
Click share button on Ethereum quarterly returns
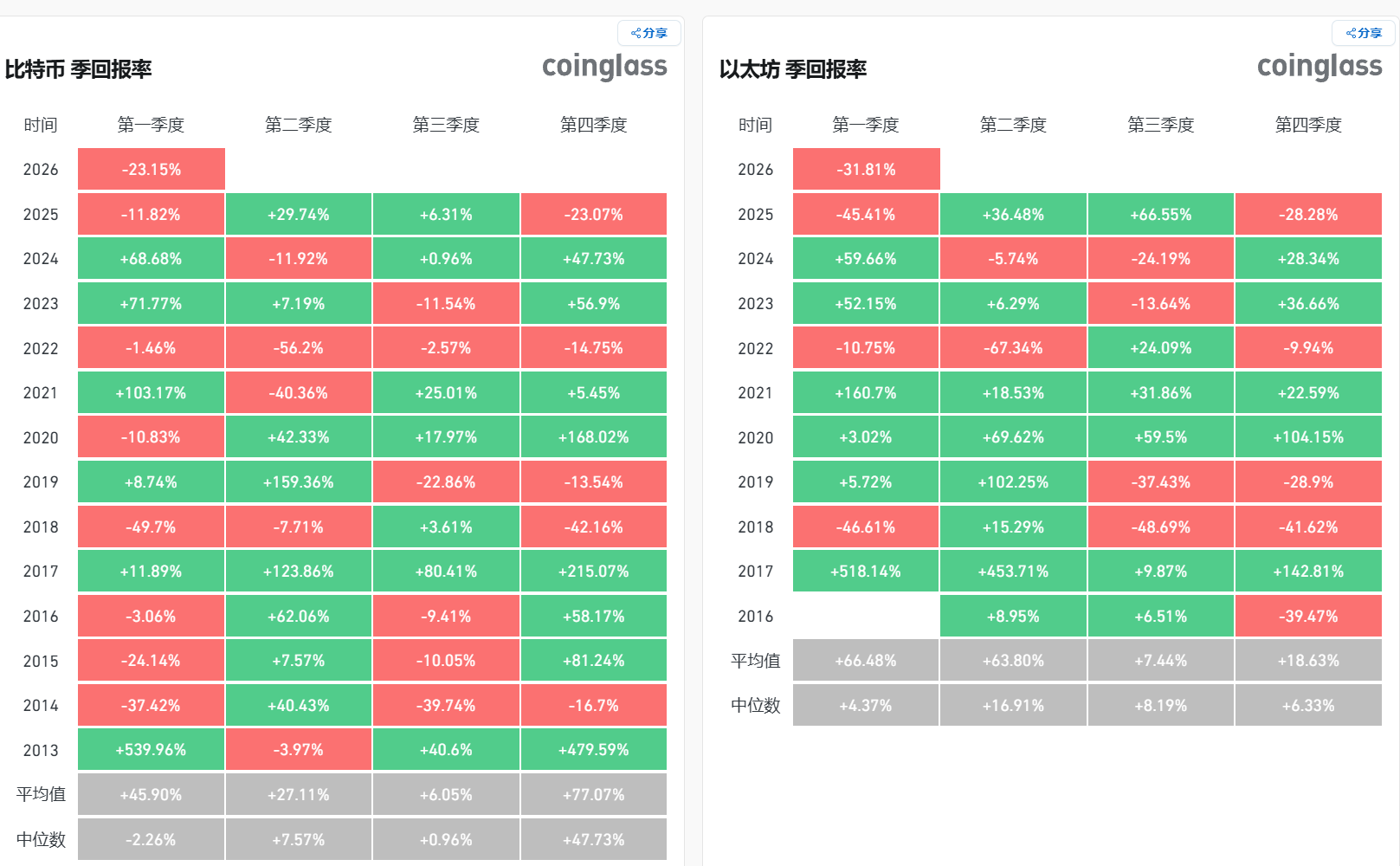tap(1364, 33)
